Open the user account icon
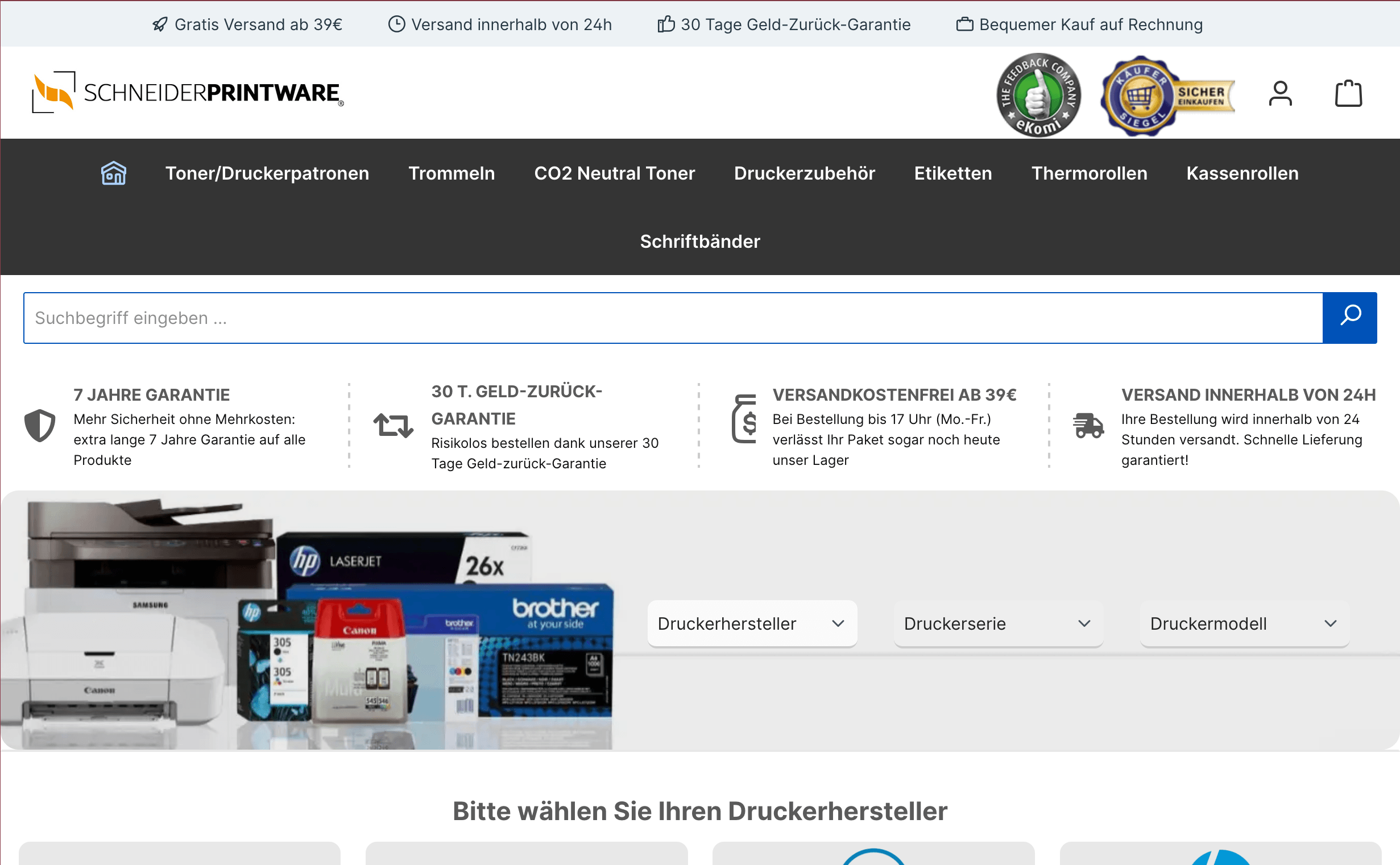Screen dimensions: 1400x865 1280,93
